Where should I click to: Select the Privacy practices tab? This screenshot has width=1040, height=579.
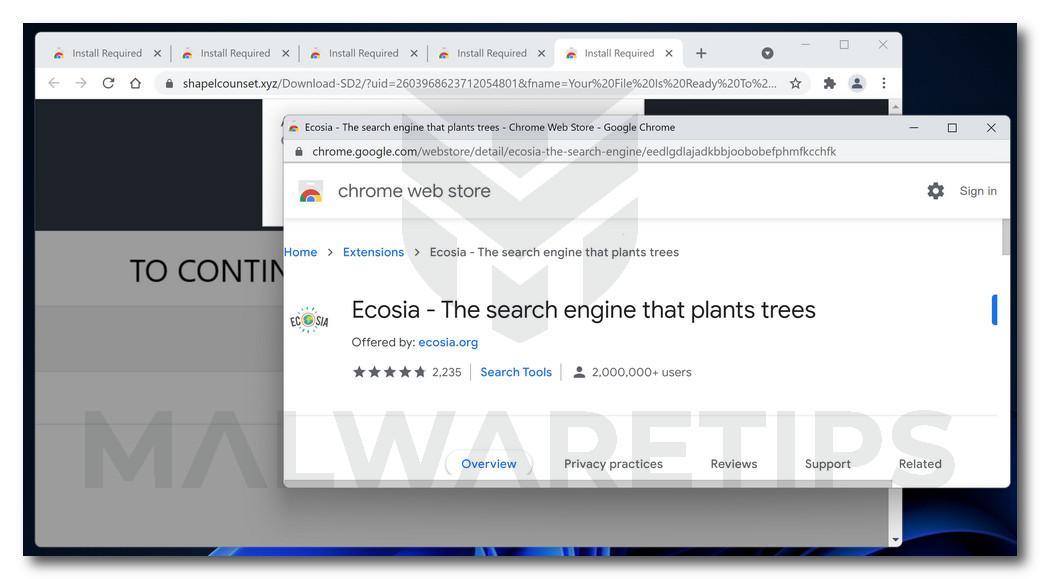pyautogui.click(x=613, y=464)
